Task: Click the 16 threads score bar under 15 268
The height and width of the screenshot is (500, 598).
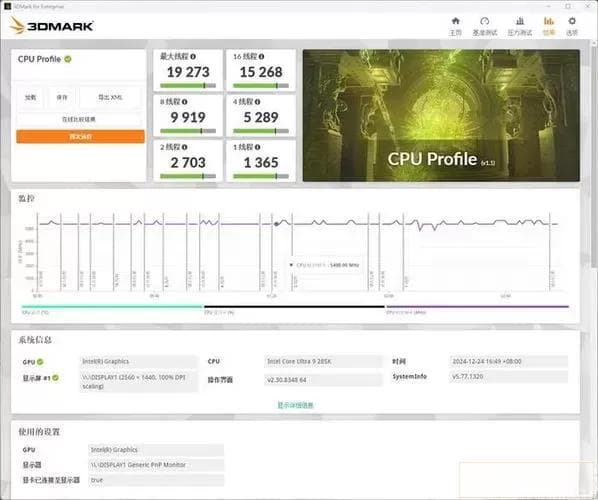Action: (x=261, y=86)
